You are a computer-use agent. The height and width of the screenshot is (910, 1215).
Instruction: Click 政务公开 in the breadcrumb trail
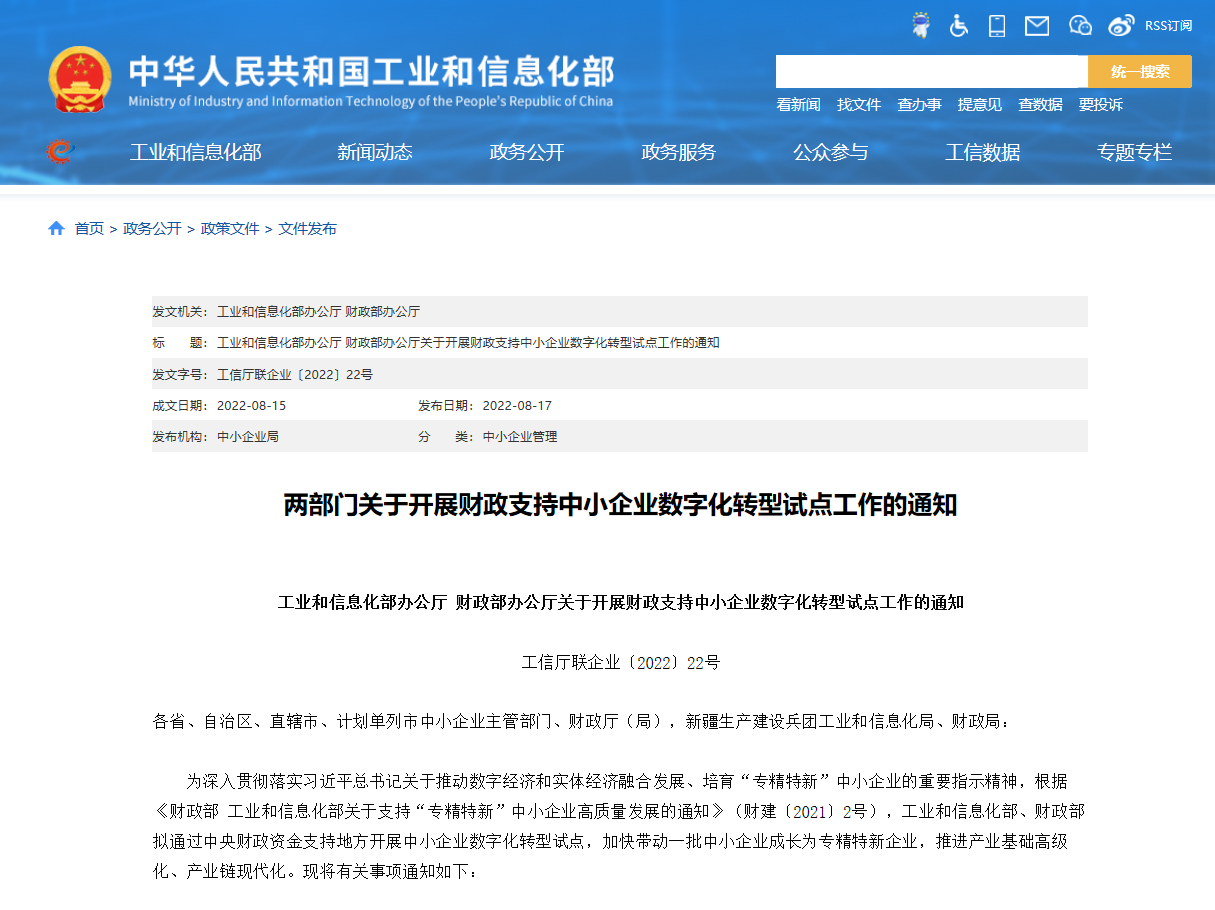[x=152, y=228]
